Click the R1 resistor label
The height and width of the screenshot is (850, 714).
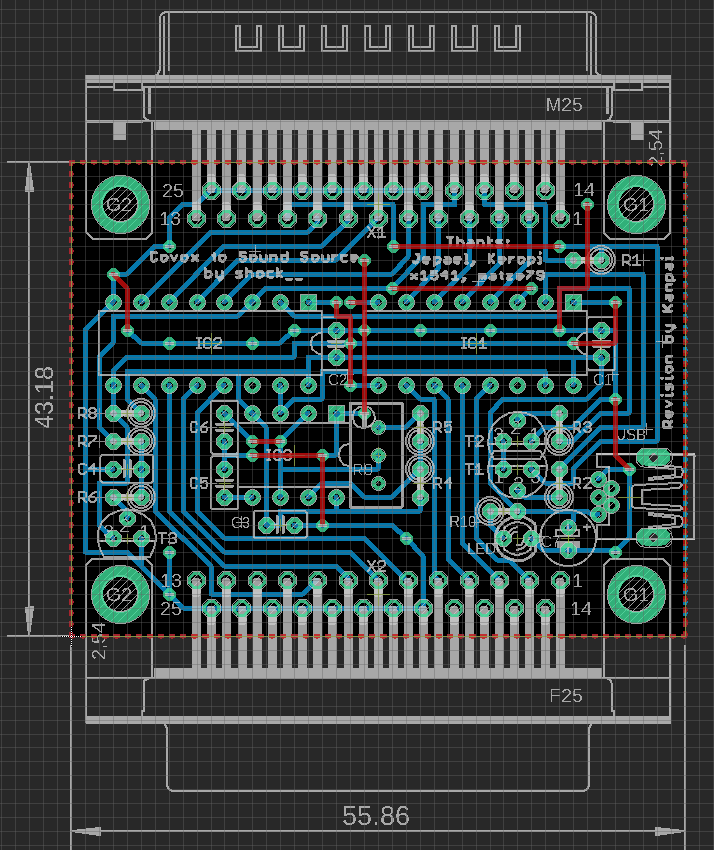(631, 261)
